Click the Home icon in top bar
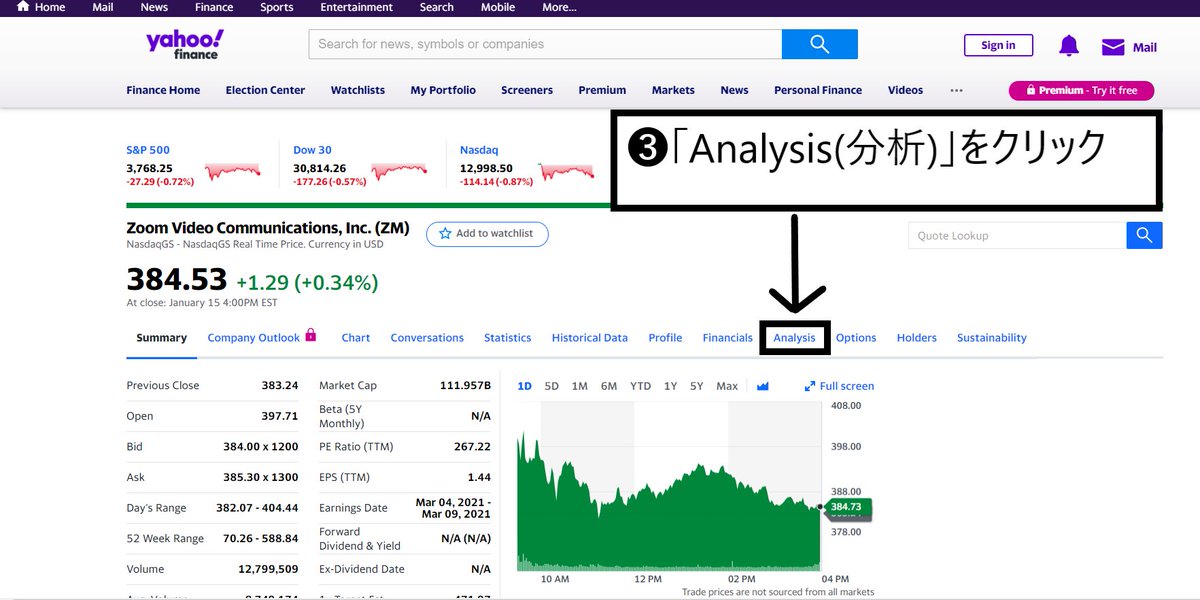 23,6
